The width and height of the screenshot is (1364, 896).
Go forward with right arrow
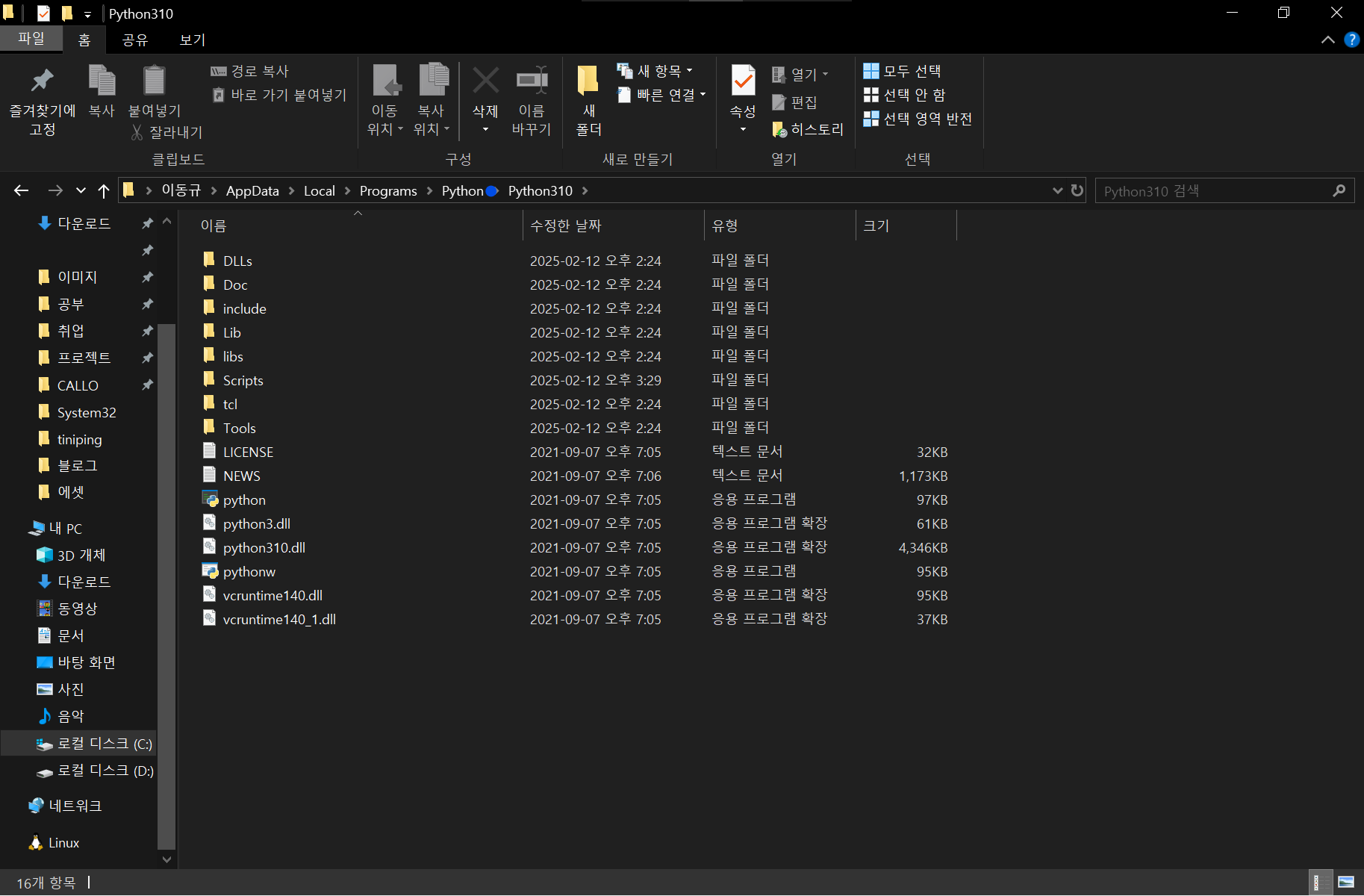(x=55, y=190)
